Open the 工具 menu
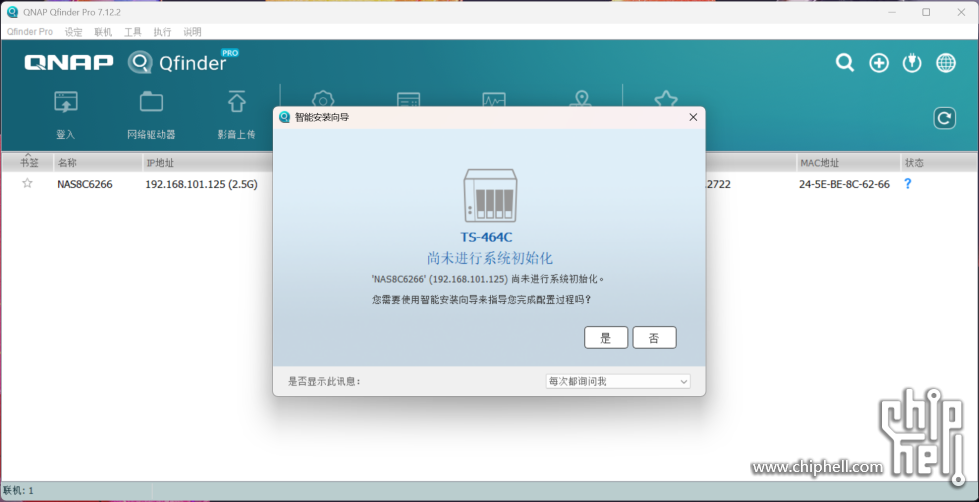The height and width of the screenshot is (502, 979). click(x=132, y=32)
